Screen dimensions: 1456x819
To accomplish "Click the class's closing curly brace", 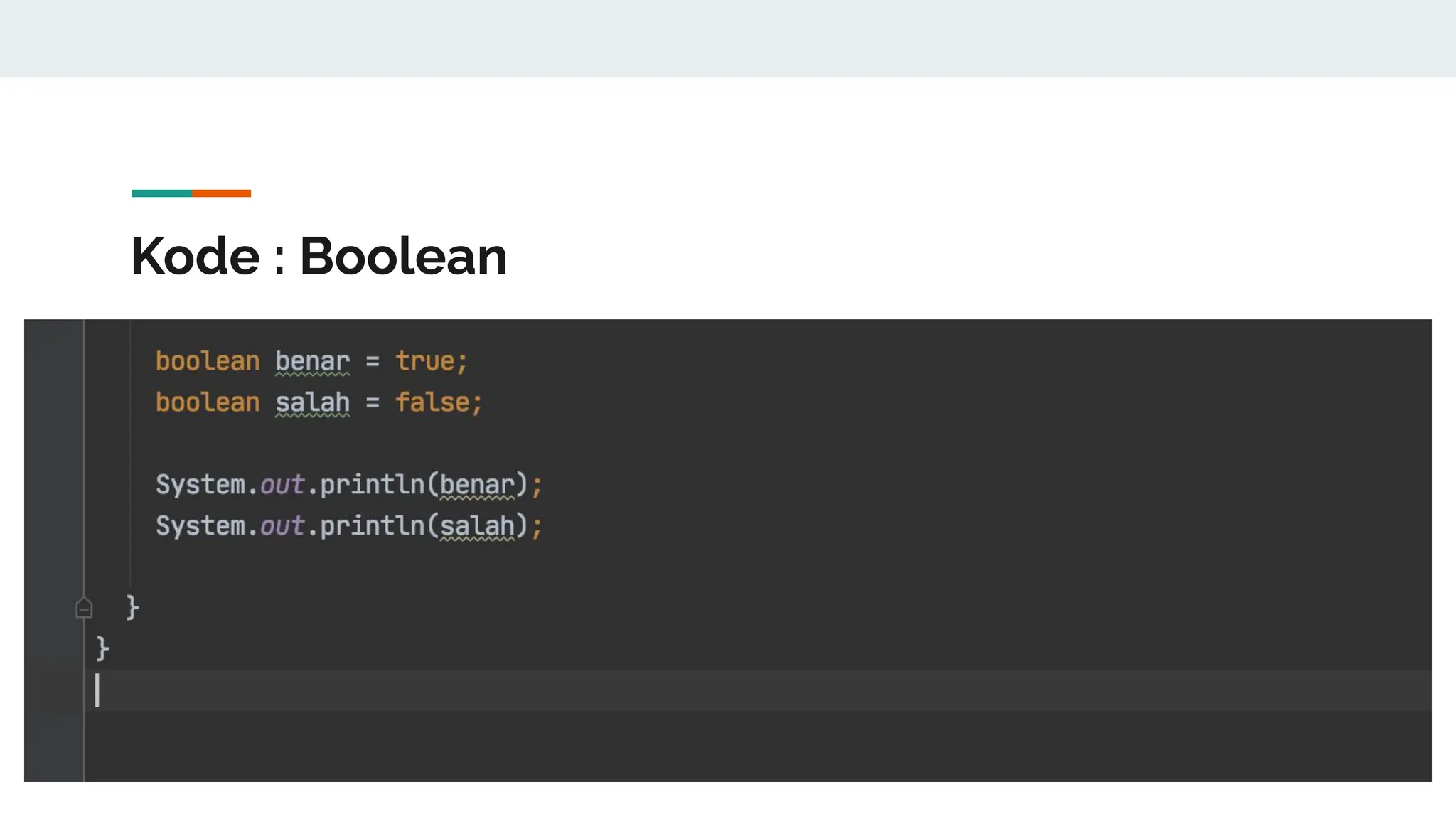I will pyautogui.click(x=103, y=649).
